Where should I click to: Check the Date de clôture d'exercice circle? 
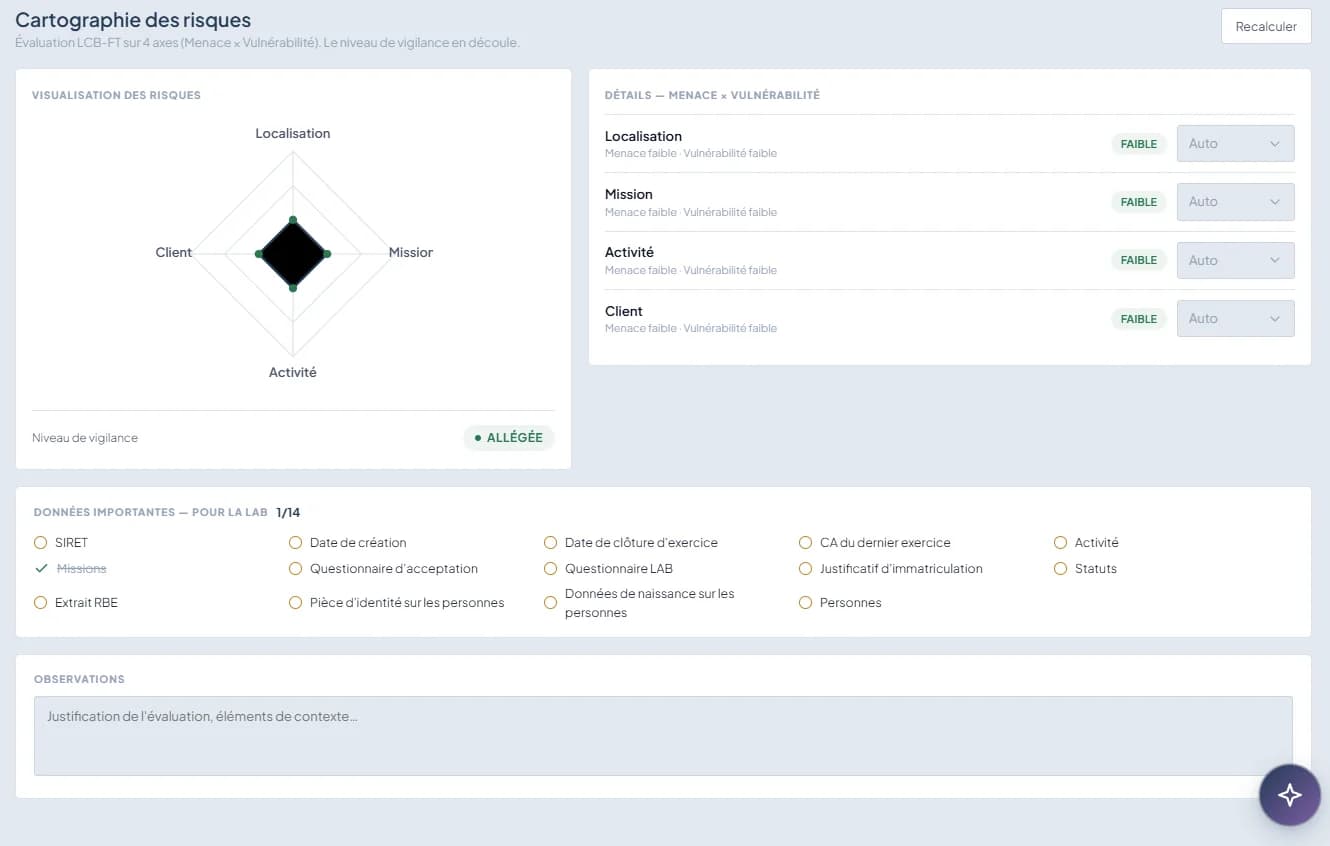[550, 543]
